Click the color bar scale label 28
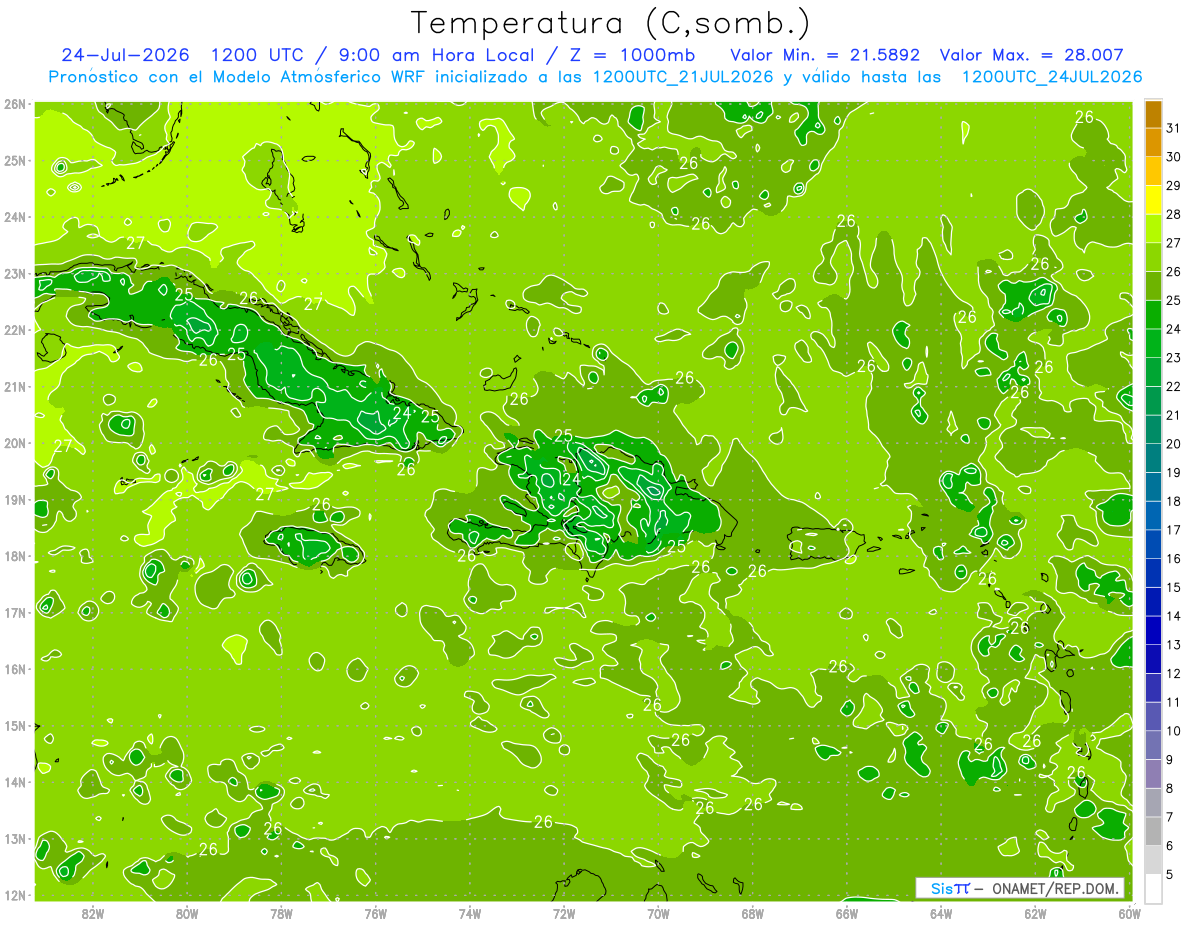The width and height of the screenshot is (1200, 927). tap(1173, 215)
